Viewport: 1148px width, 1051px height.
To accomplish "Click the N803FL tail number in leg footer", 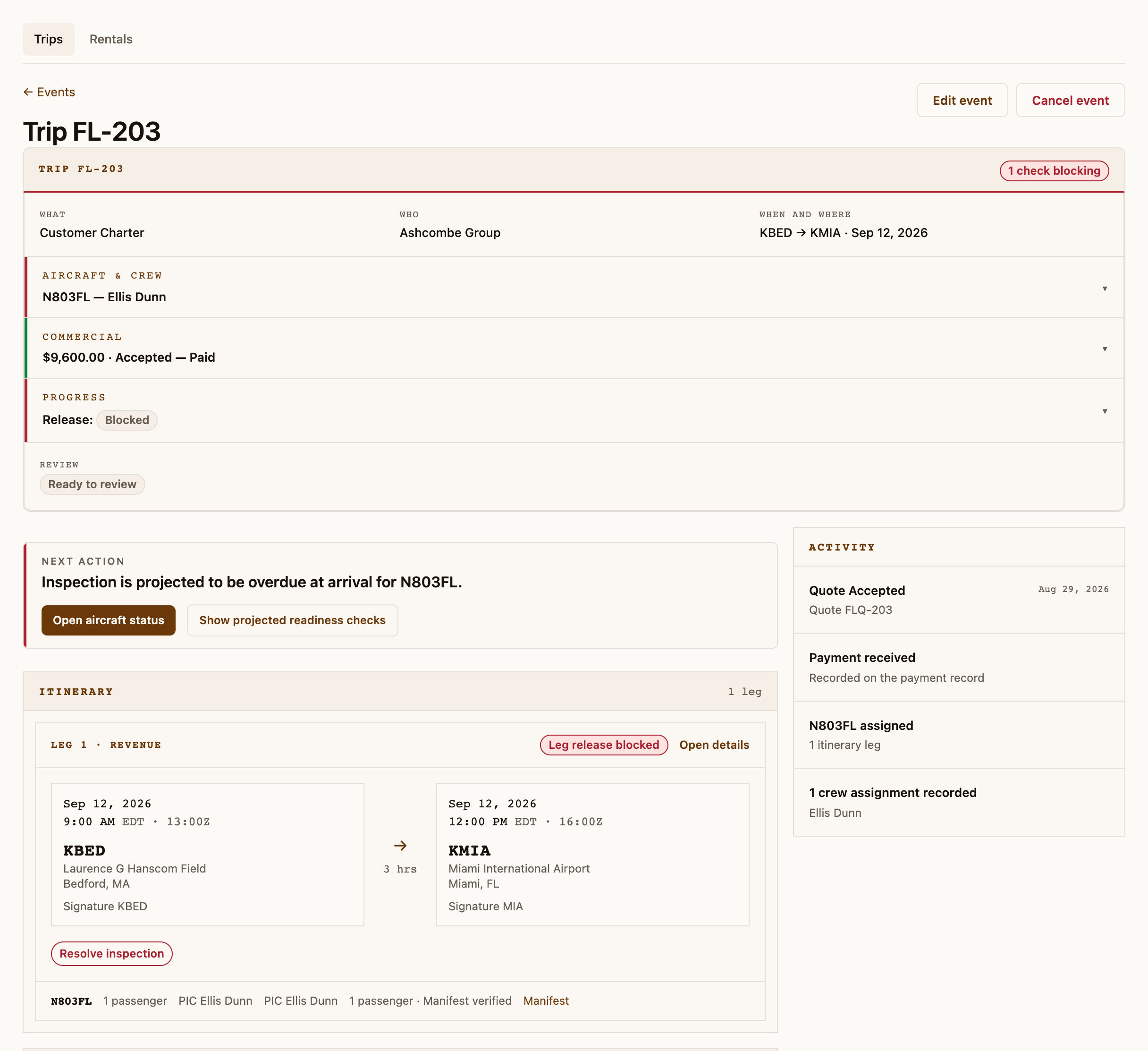I will (71, 1001).
